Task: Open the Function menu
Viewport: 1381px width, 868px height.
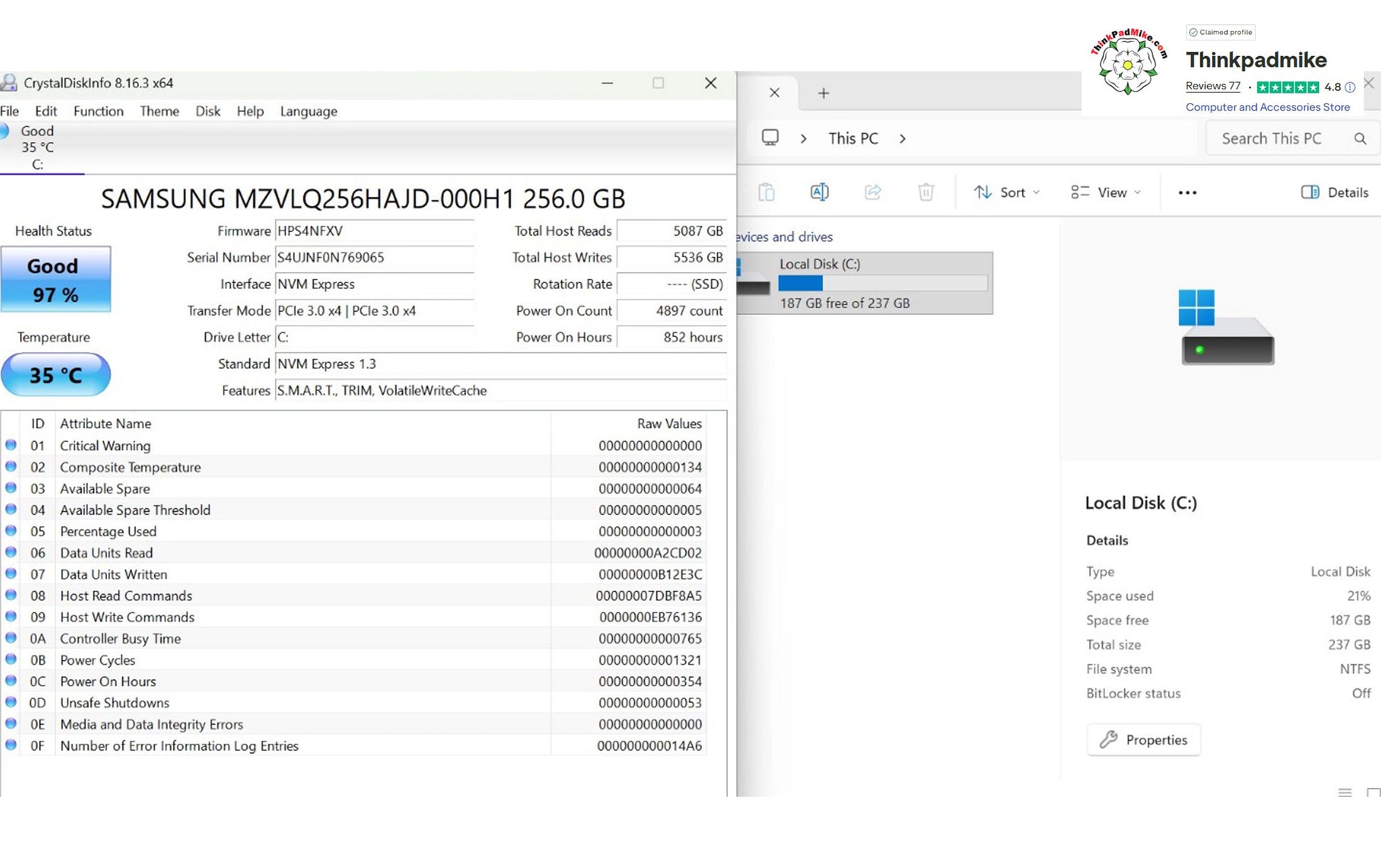Action: tap(98, 111)
